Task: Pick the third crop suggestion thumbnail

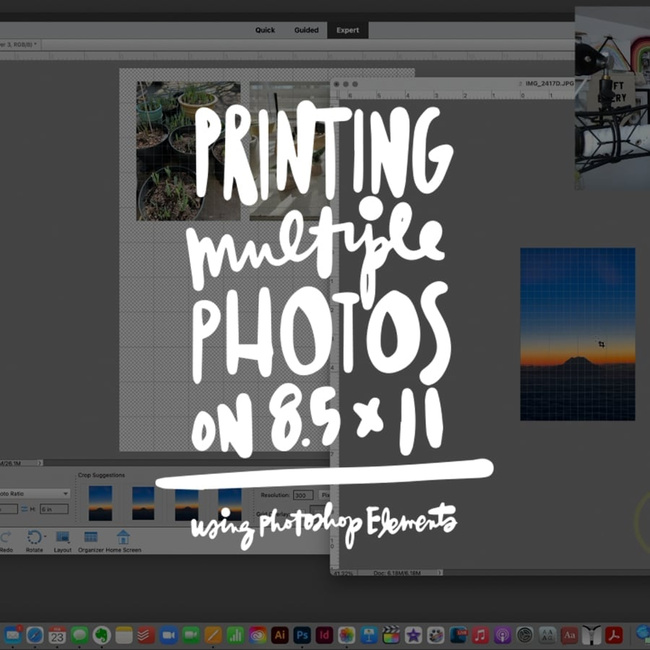Action: point(187,502)
